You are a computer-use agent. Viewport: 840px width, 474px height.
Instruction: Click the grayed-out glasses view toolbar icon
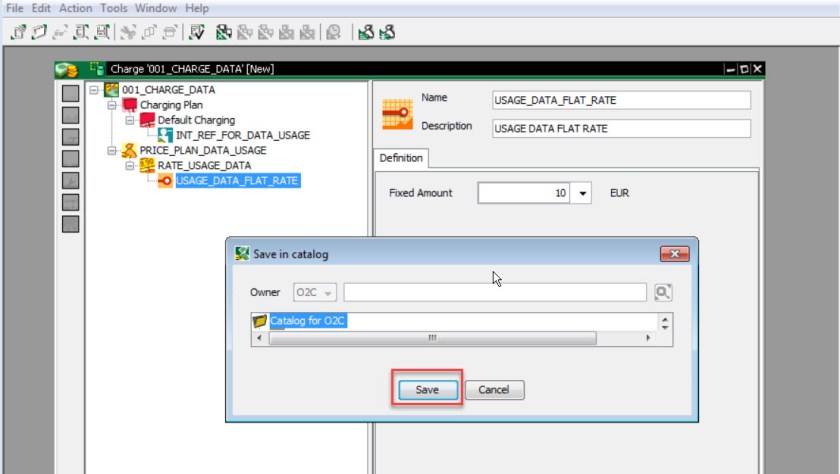coord(59,32)
